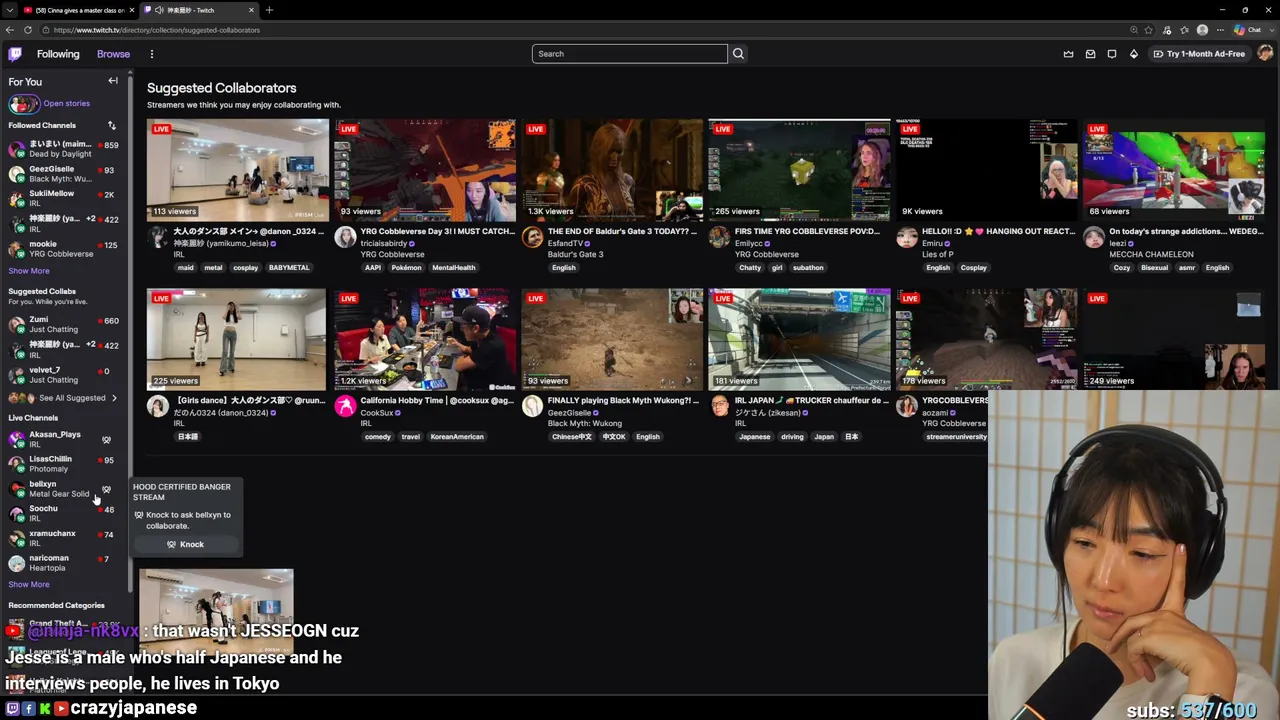The width and height of the screenshot is (1280, 720).
Task: Collapse the For You sidebar
Action: tap(113, 81)
